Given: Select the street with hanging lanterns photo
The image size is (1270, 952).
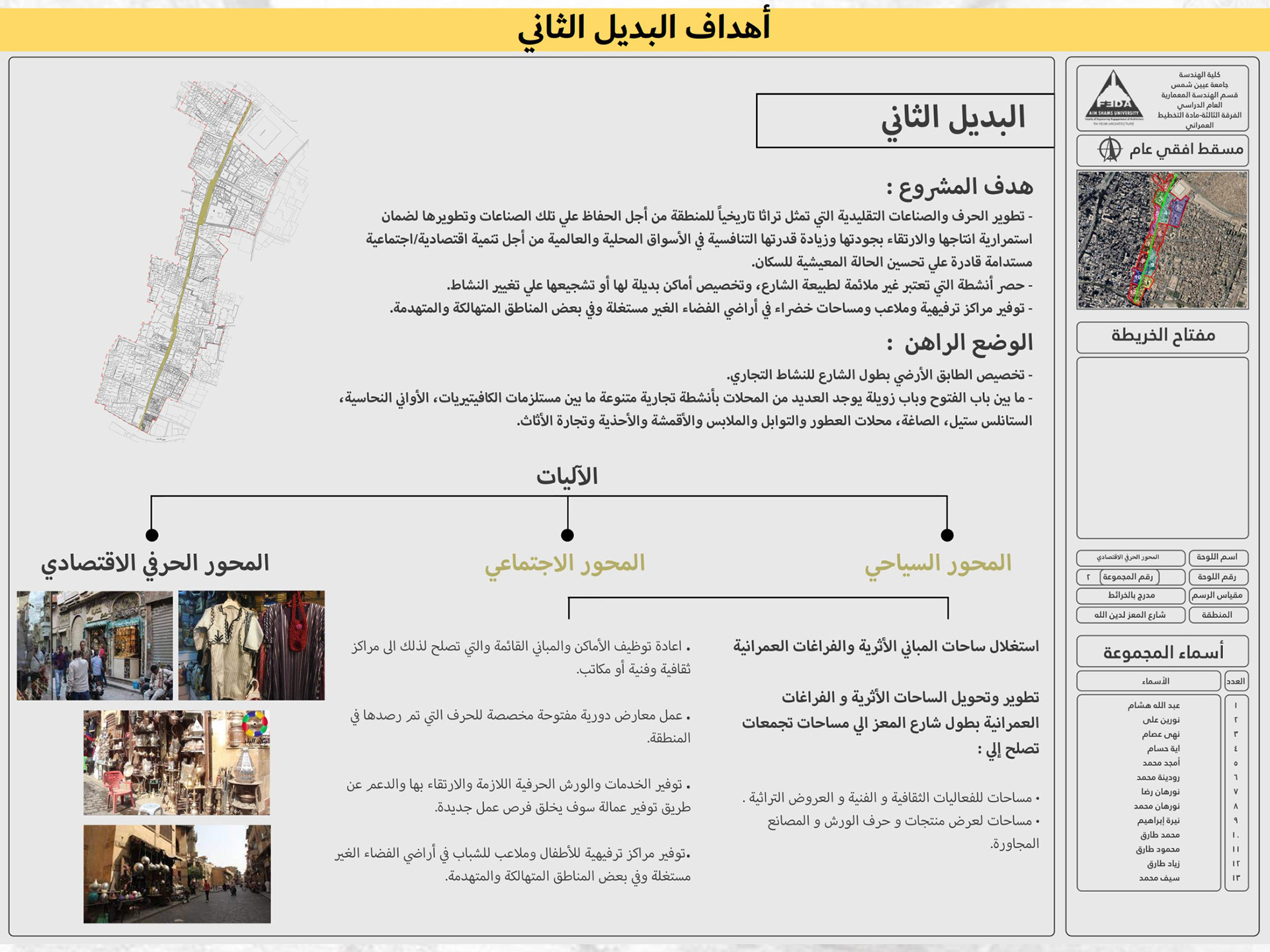Looking at the screenshot, I should (x=177, y=873).
